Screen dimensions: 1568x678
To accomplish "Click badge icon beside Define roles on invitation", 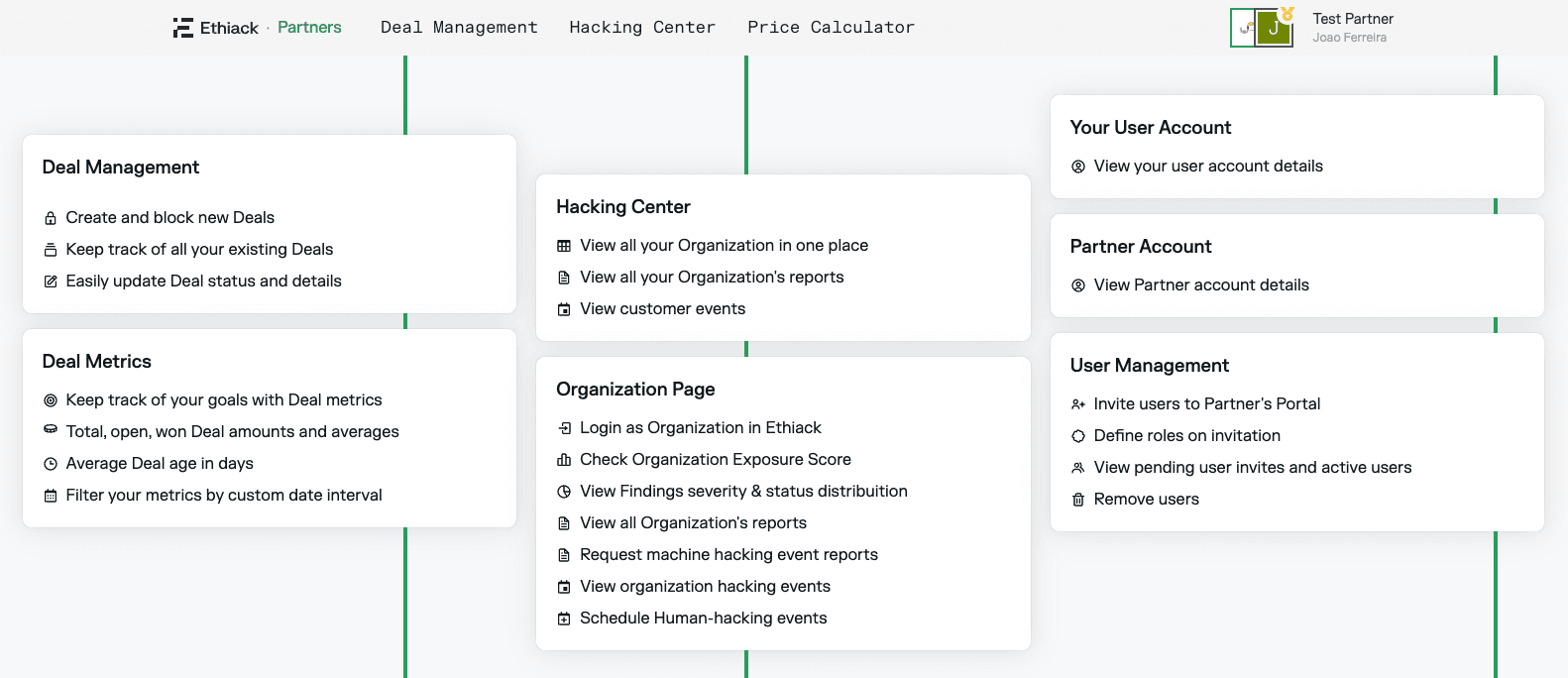I will (1078, 436).
